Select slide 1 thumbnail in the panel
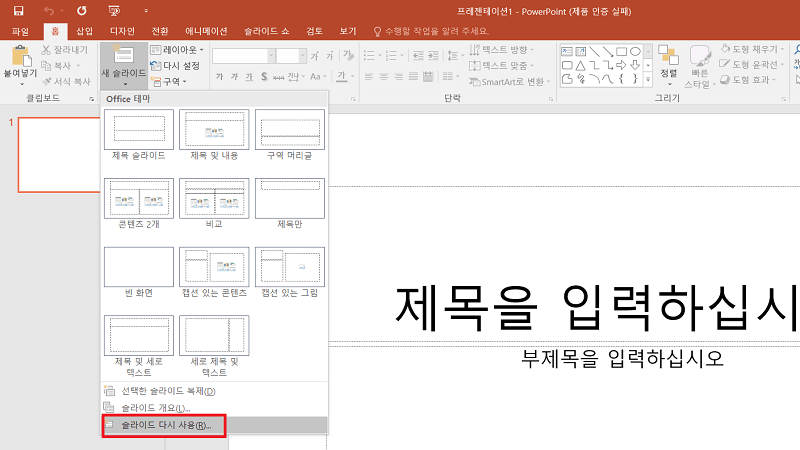Viewport: 800px width, 450px height. (x=59, y=155)
